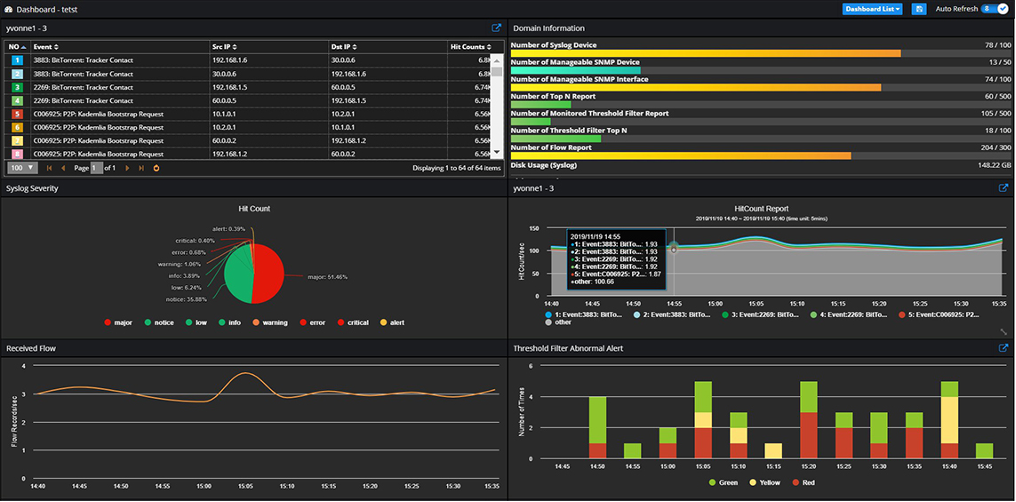Refresh the event table with reload icon
This screenshot has height=502, width=1016.
pyautogui.click(x=156, y=168)
